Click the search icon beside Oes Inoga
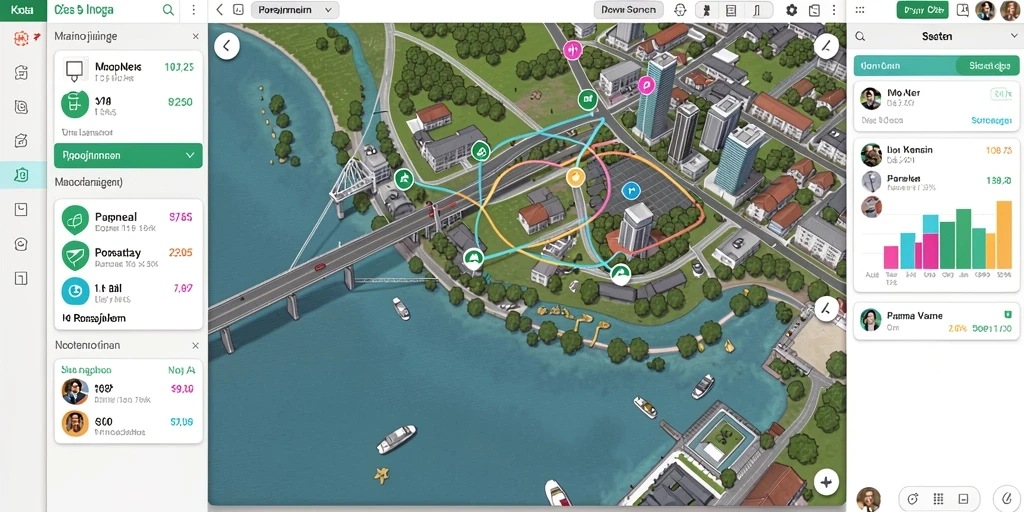 [168, 10]
